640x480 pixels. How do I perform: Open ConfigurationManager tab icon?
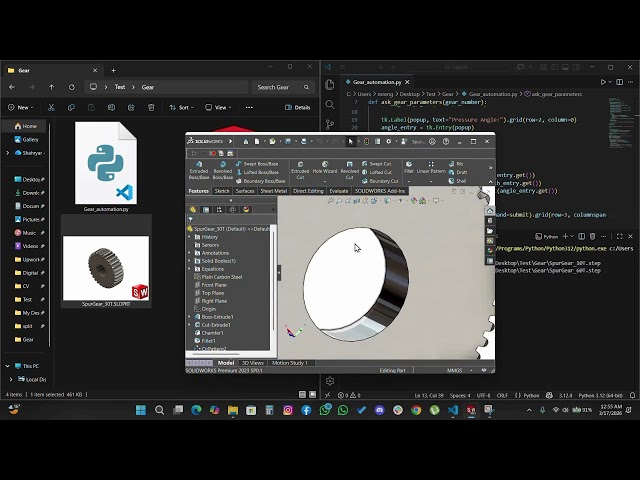pos(219,209)
